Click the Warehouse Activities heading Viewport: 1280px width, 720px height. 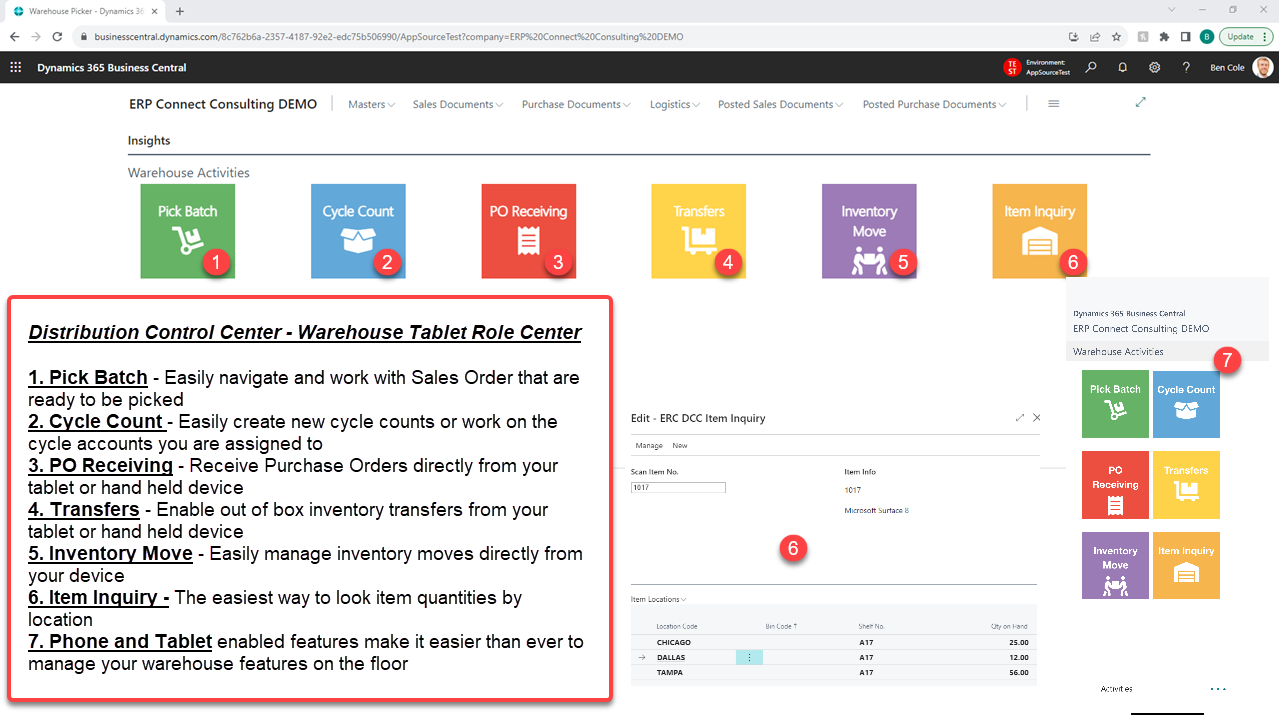[x=188, y=173]
